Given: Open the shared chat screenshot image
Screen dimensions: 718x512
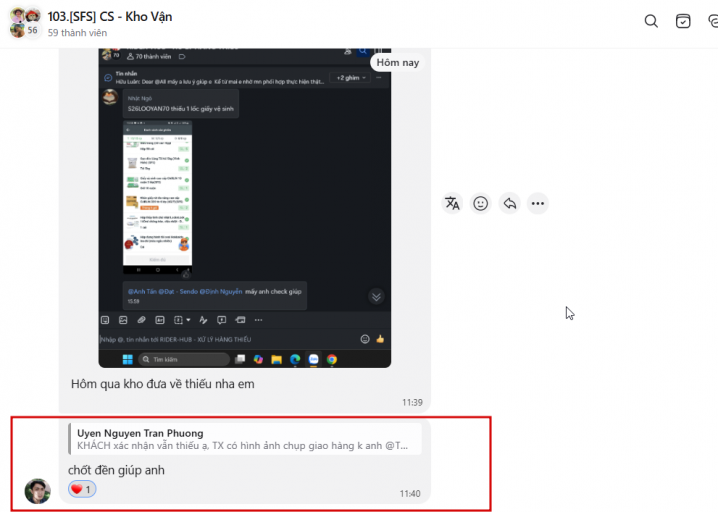Looking at the screenshot, I should [245, 207].
